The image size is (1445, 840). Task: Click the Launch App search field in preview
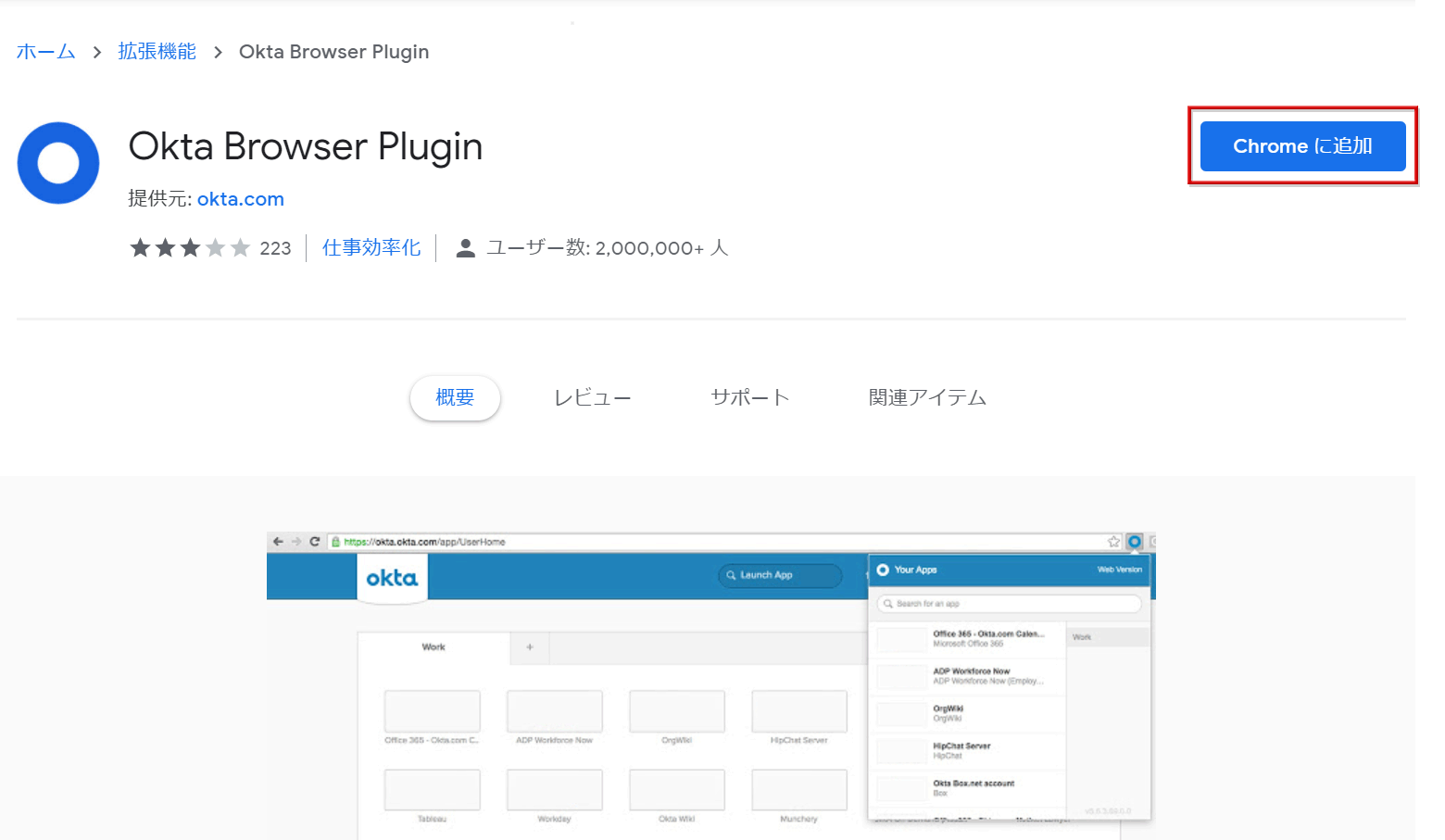point(779,575)
